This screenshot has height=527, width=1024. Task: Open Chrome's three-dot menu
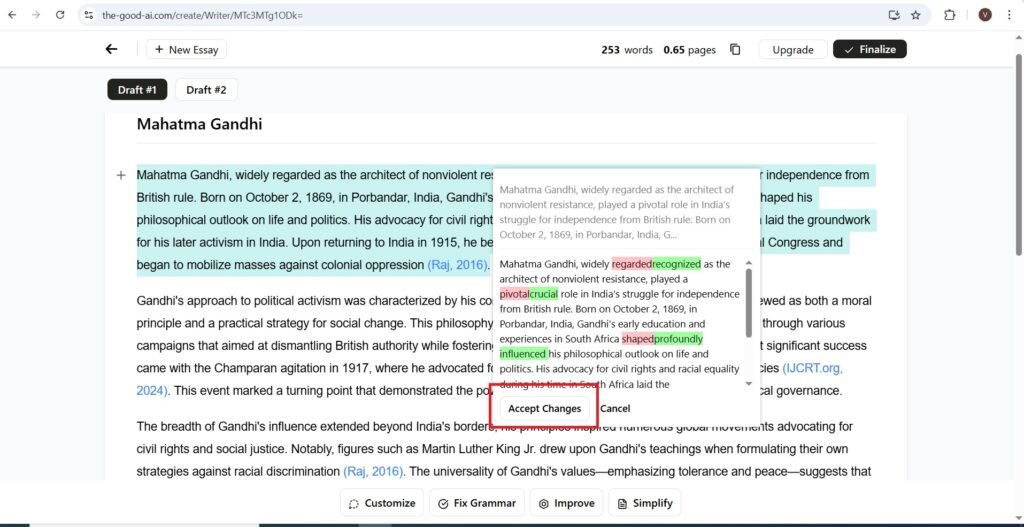(1010, 15)
